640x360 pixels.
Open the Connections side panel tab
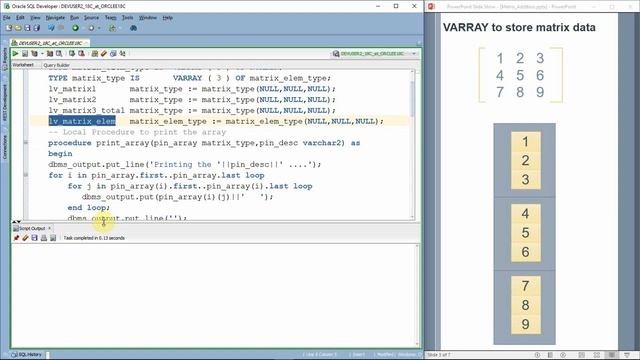[5, 147]
